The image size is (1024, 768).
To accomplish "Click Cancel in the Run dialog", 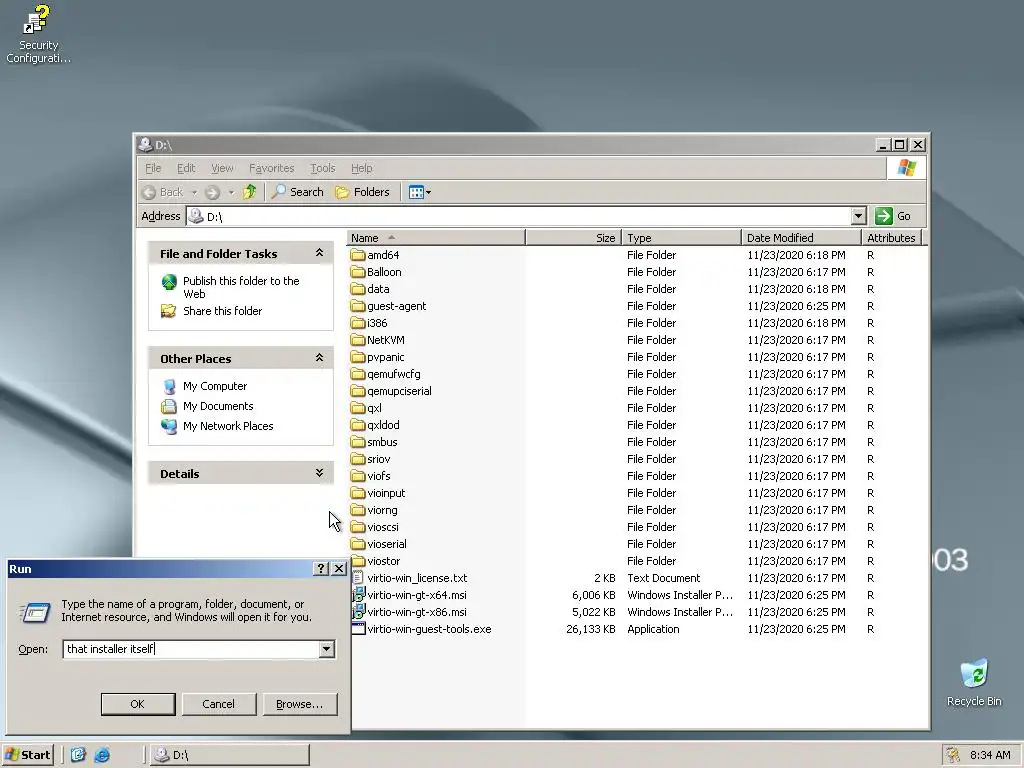I will (x=219, y=704).
